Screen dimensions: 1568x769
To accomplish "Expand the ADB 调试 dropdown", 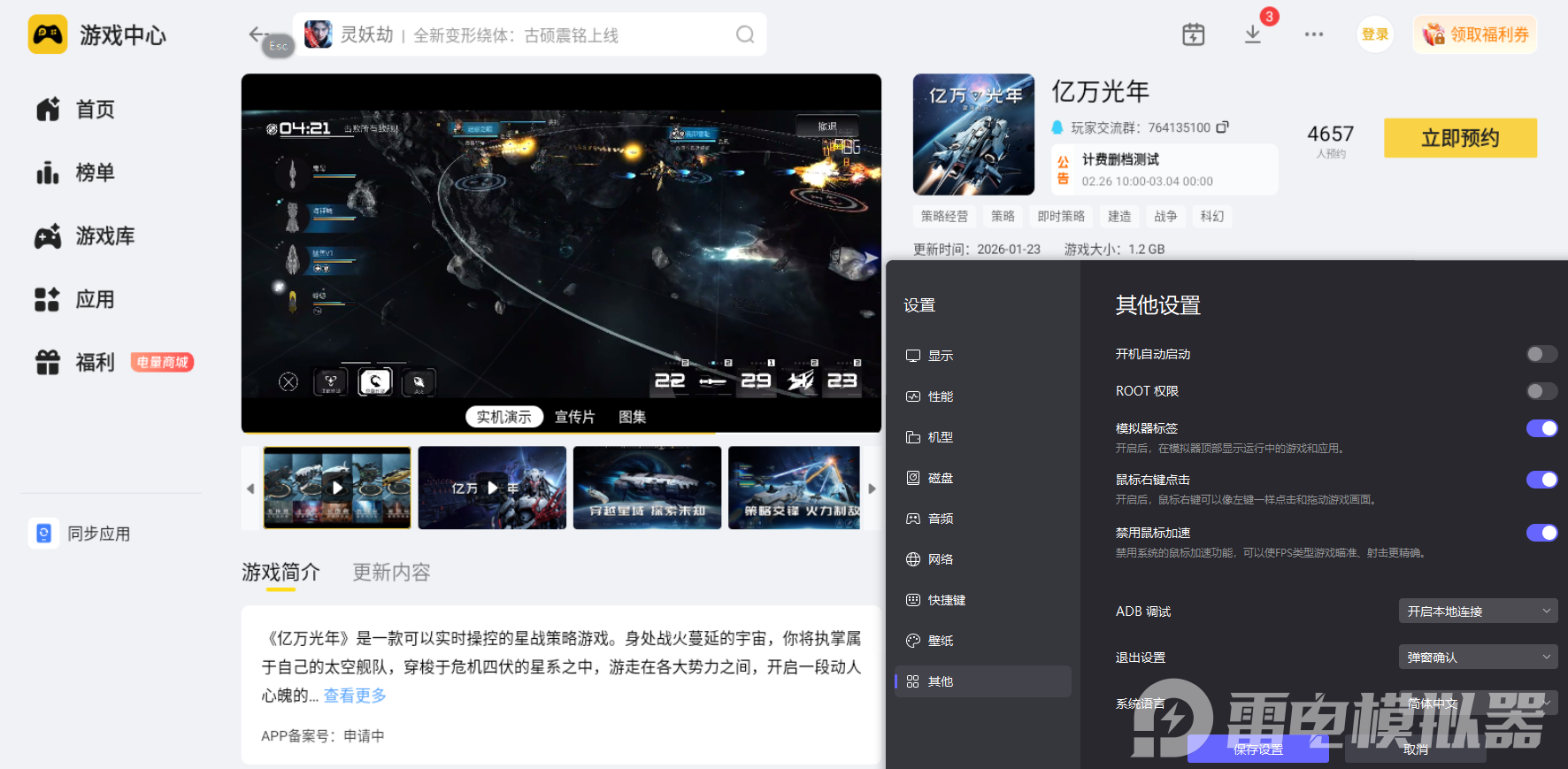I will point(1477,611).
